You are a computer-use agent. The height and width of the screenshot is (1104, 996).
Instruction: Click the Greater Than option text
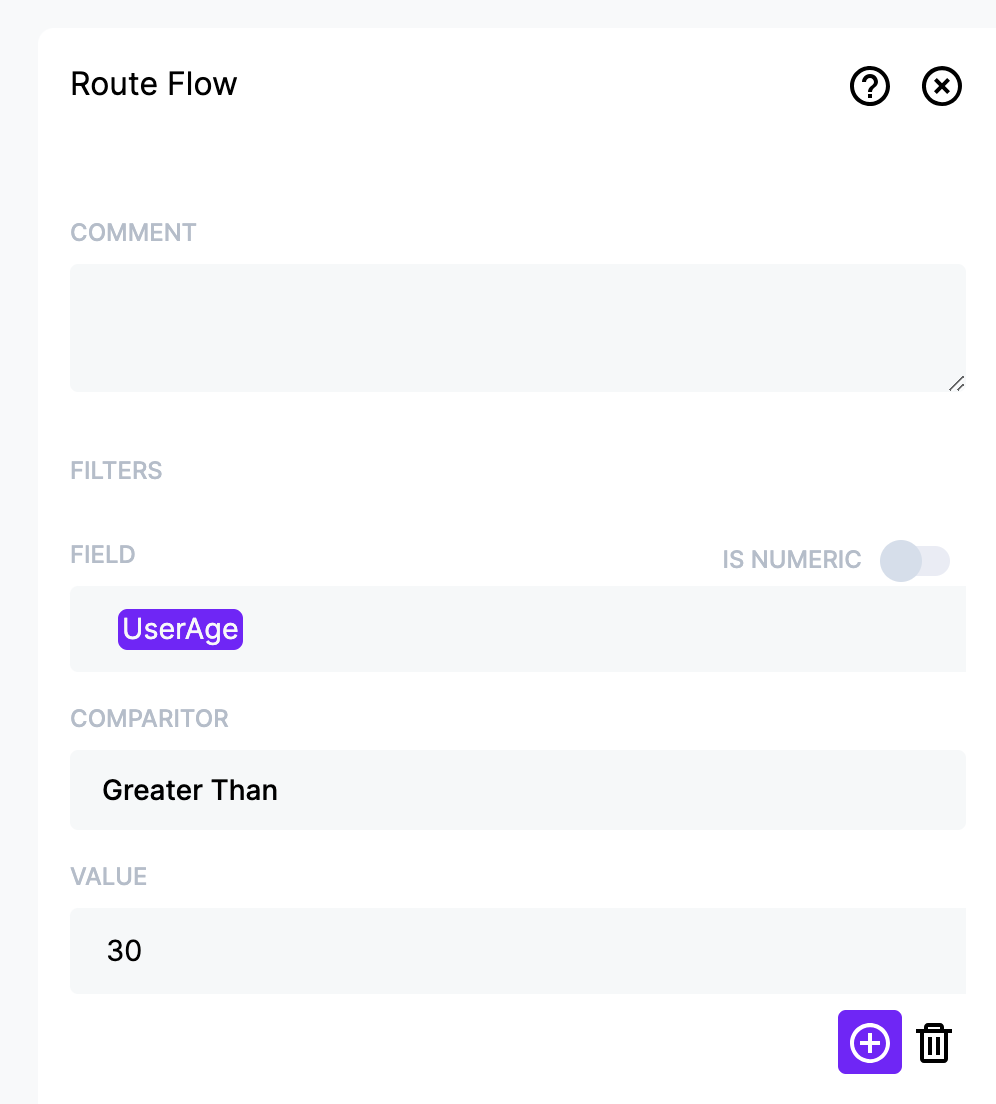pos(190,790)
